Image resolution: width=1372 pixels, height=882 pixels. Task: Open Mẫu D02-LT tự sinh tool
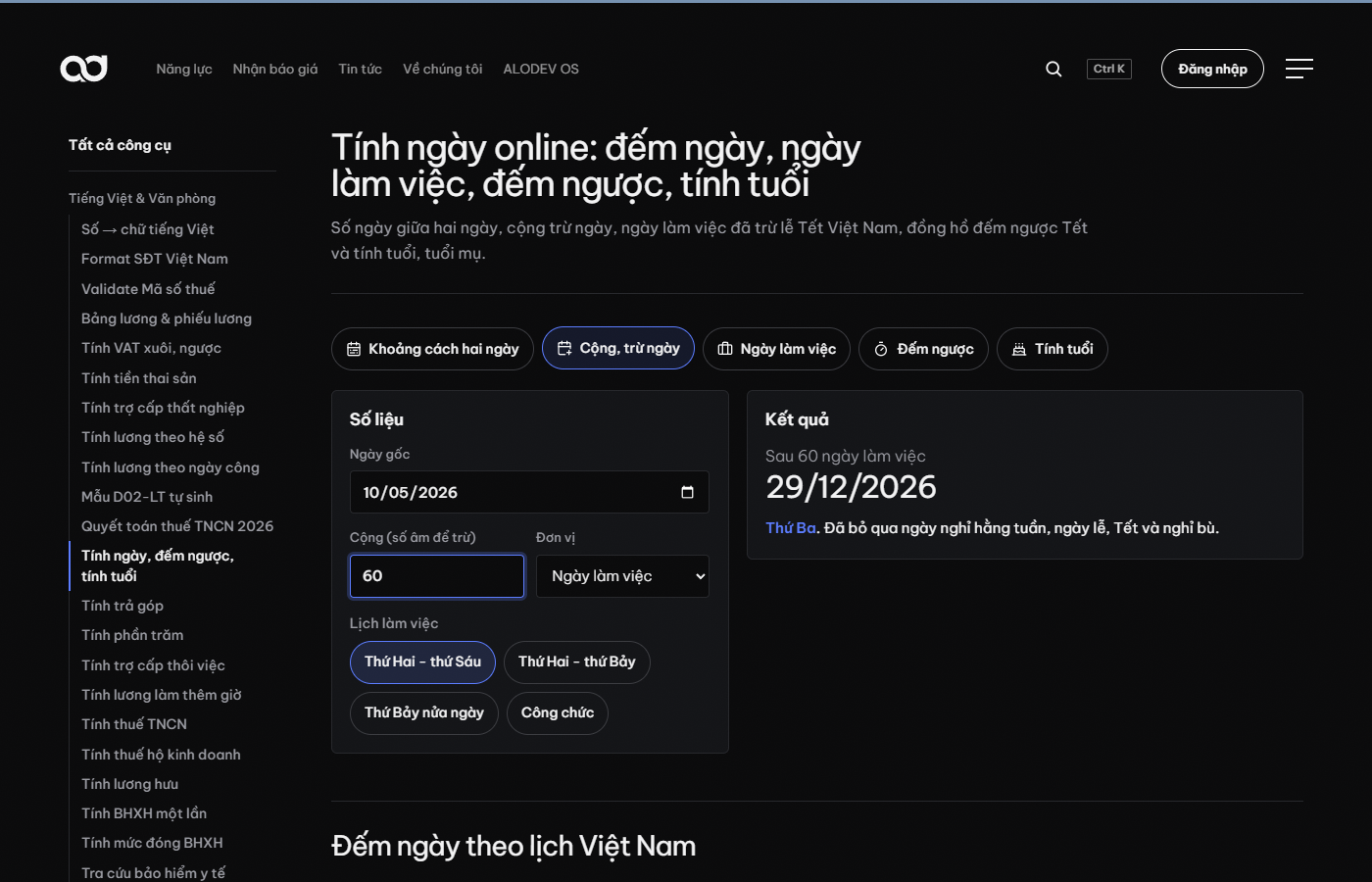click(147, 497)
